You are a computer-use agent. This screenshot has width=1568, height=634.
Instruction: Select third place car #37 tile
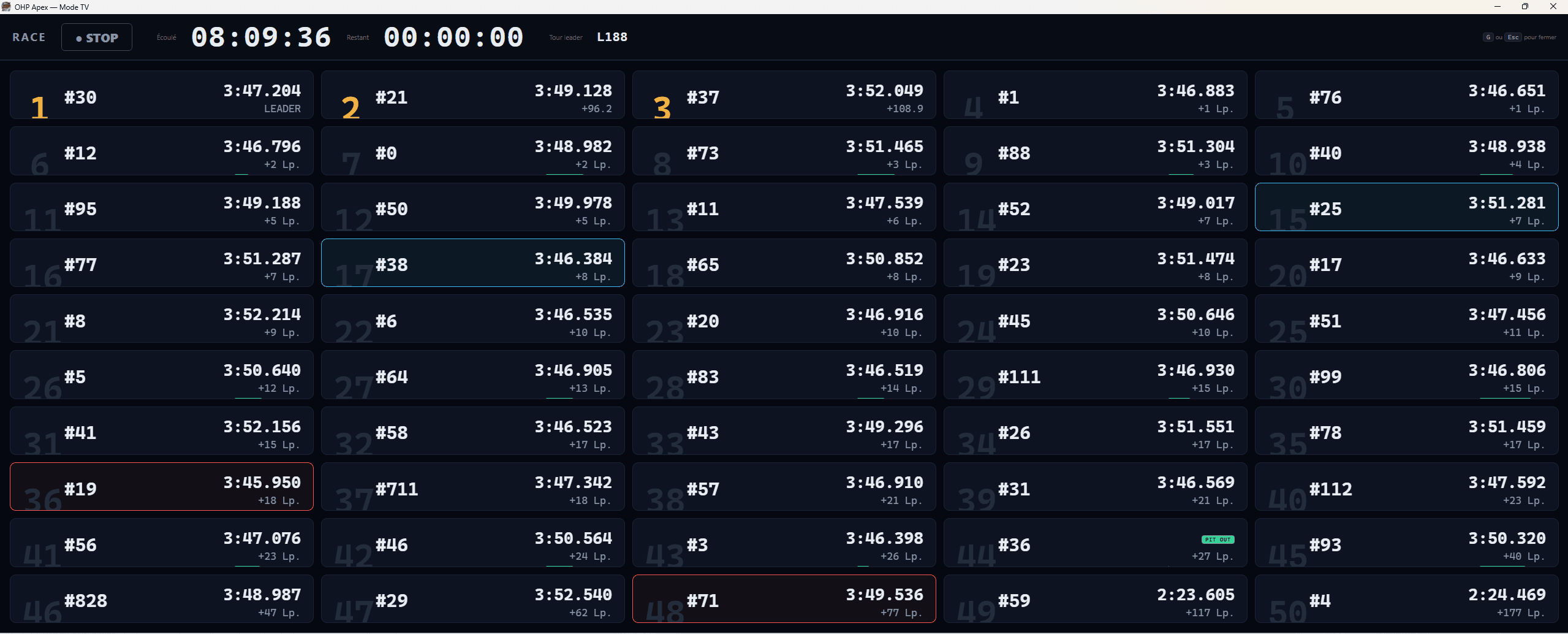point(784,95)
